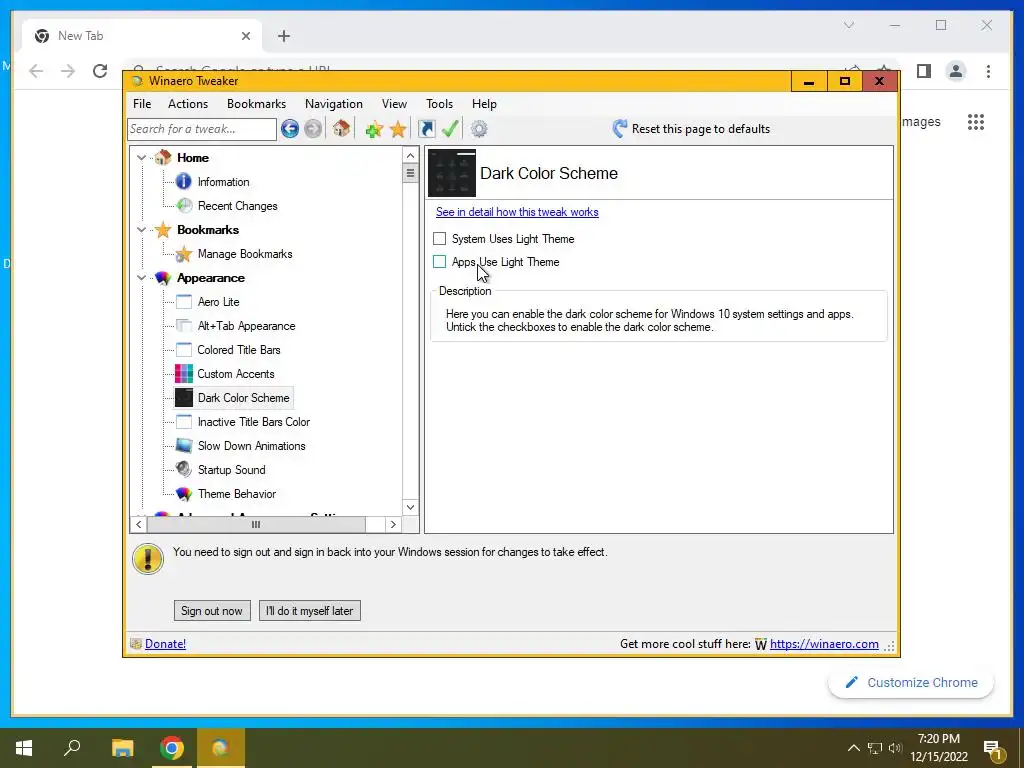Open Google apps grid in Chrome

pyautogui.click(x=976, y=122)
